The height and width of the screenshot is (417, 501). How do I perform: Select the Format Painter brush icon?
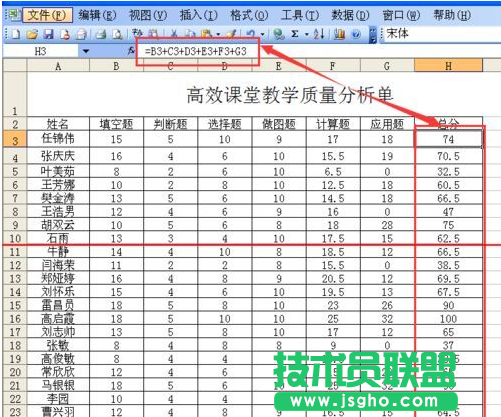click(x=231, y=34)
